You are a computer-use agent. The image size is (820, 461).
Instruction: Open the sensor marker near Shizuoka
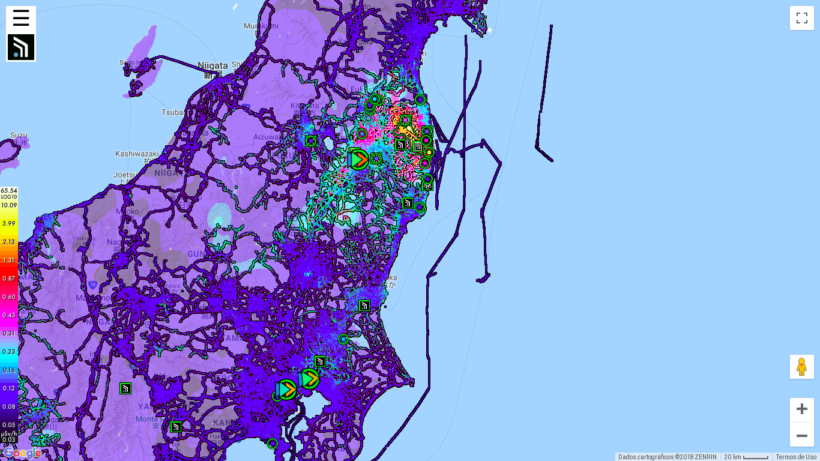(x=176, y=427)
